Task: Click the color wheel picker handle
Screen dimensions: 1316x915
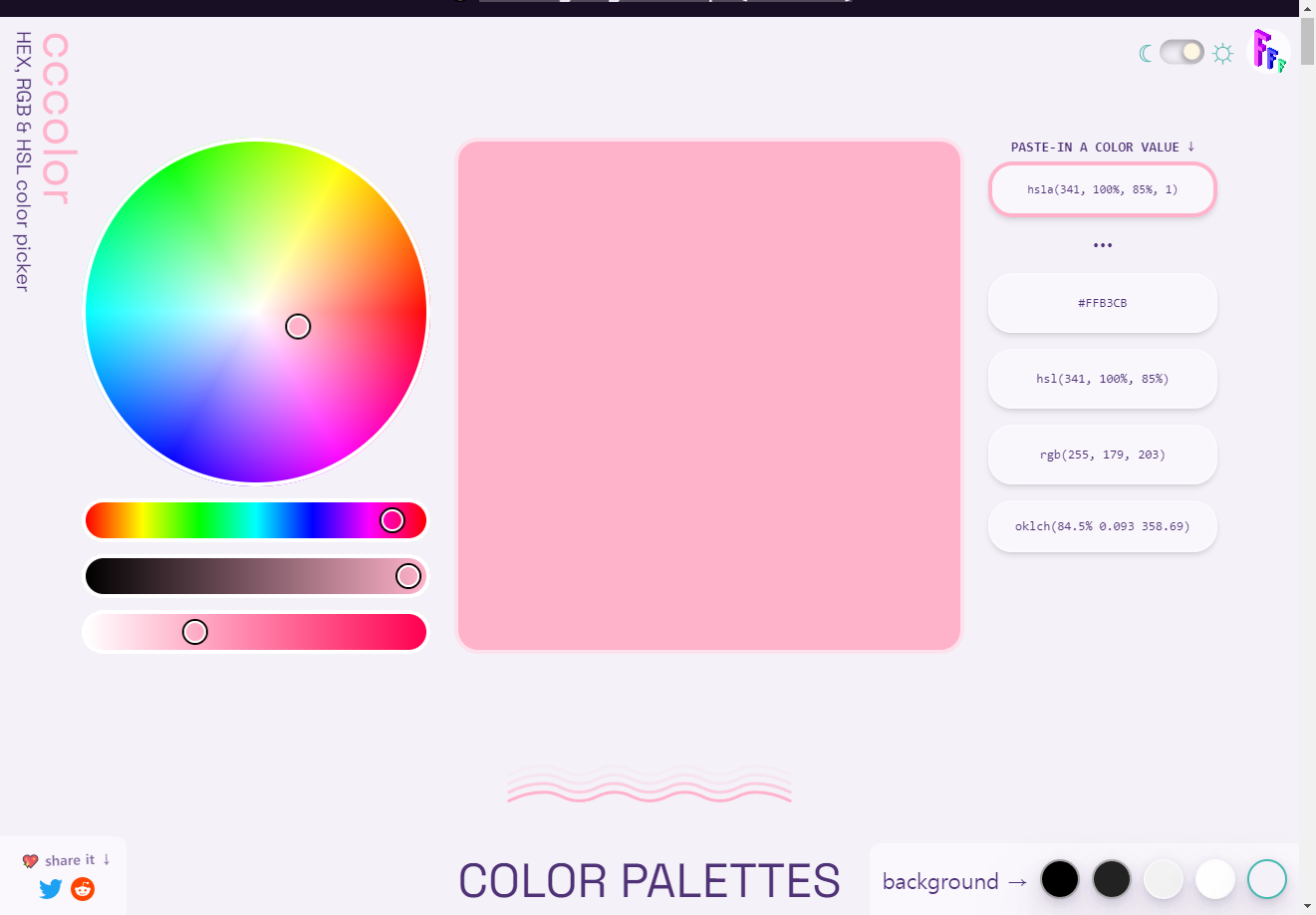Action: tap(298, 326)
